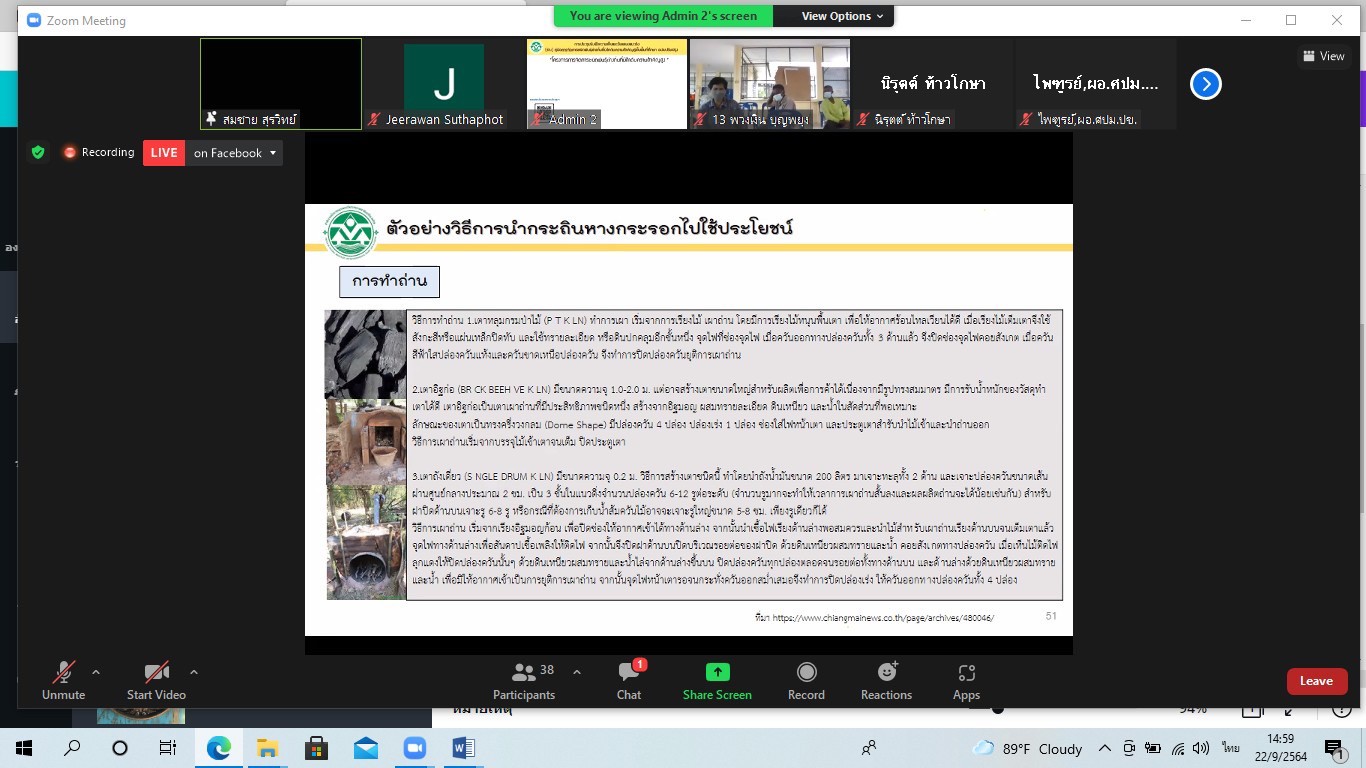
Task: Switch to Word on taskbar
Action: click(x=463, y=748)
